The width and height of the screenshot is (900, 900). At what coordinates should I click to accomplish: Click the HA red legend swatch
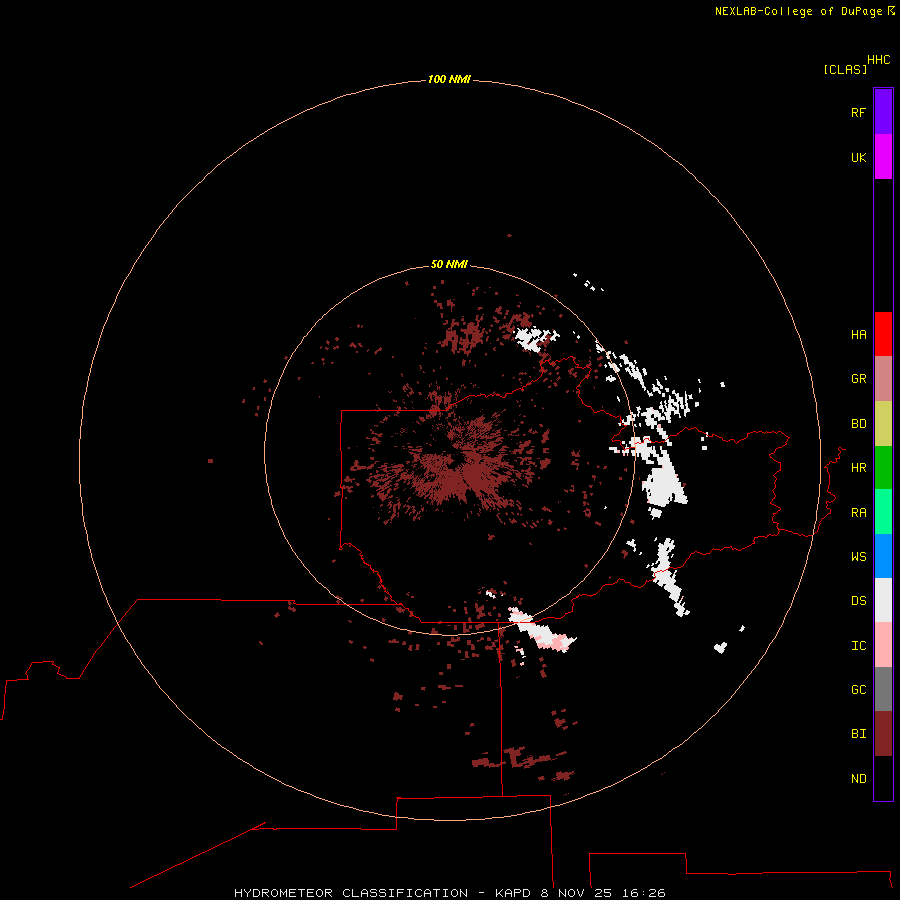click(883, 334)
